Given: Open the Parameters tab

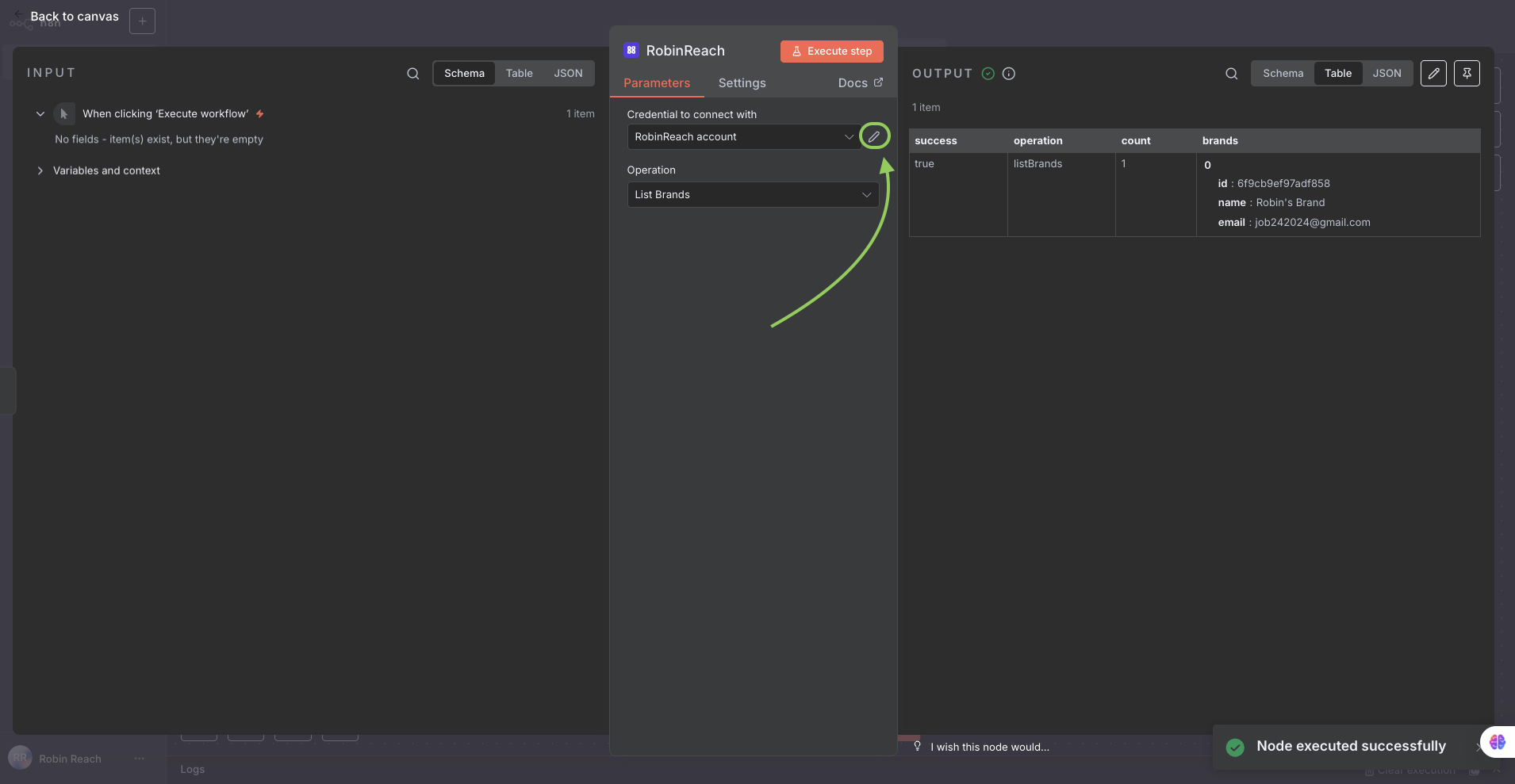Looking at the screenshot, I should click(657, 83).
